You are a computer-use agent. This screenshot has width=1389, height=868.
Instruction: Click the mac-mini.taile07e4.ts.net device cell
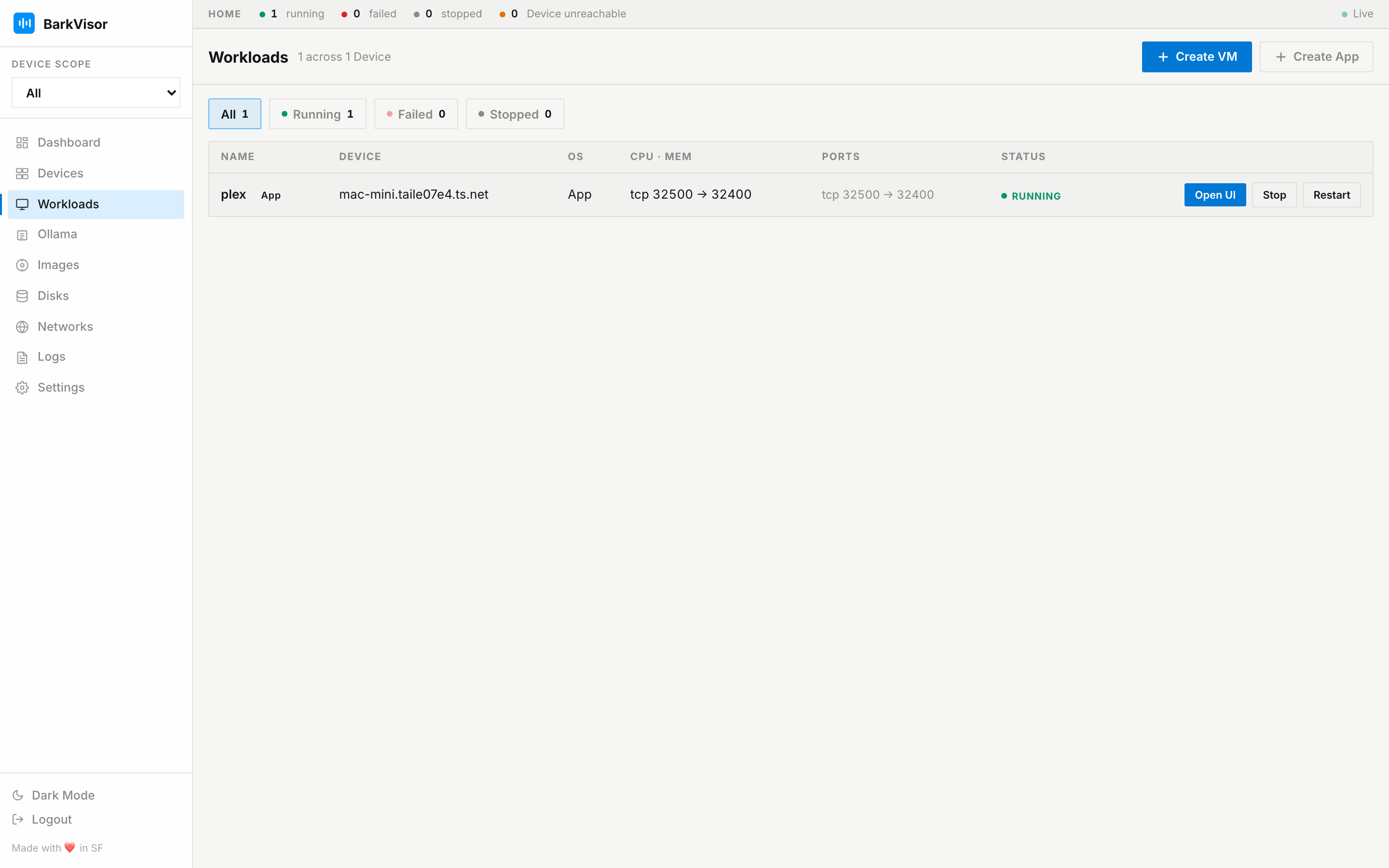pyautogui.click(x=413, y=195)
